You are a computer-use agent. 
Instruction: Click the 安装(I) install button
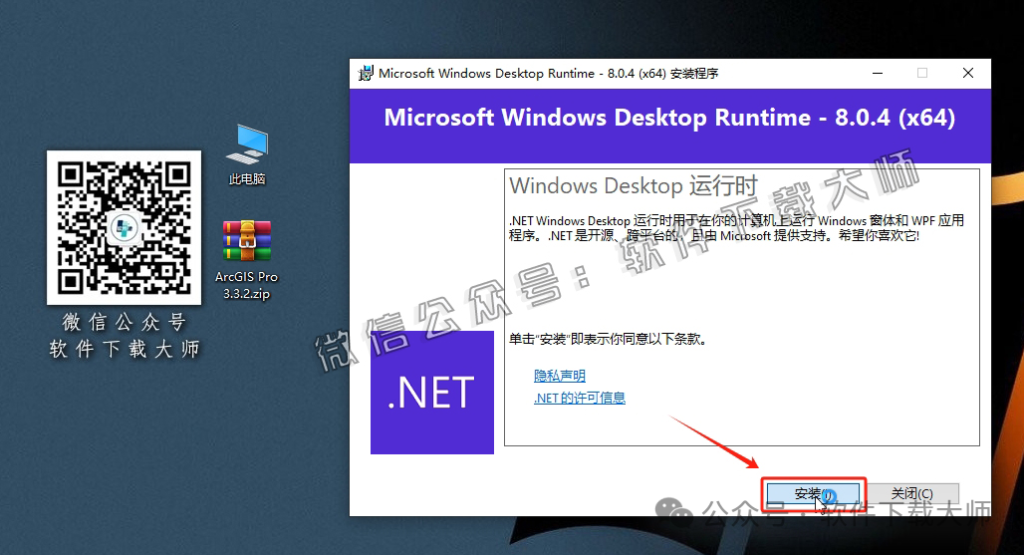click(813, 494)
